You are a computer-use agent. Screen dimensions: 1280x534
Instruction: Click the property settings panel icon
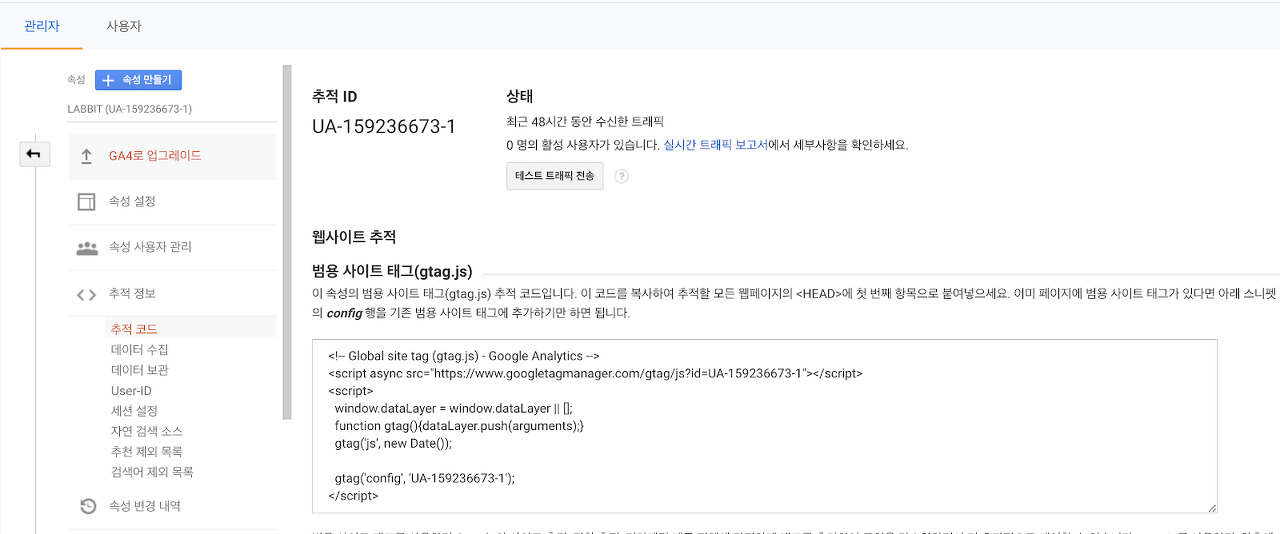[87, 202]
